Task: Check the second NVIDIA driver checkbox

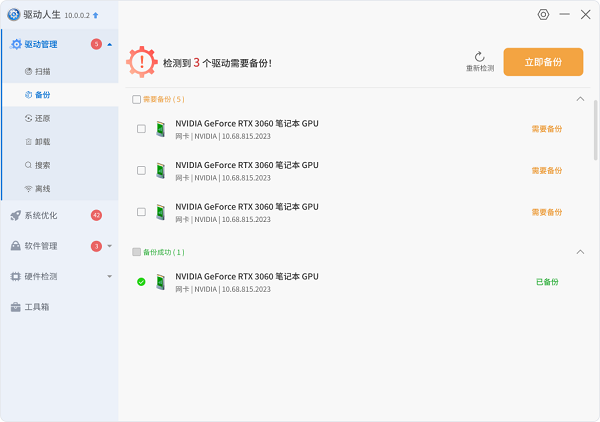Action: (141, 170)
